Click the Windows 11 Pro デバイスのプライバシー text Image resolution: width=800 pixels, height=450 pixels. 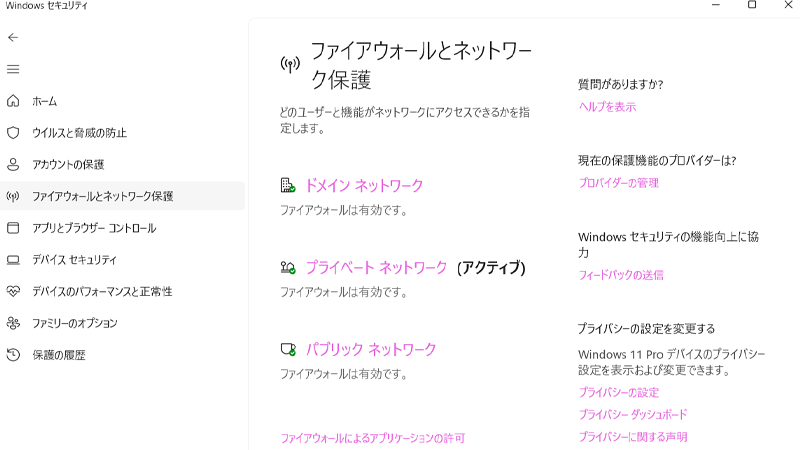coord(671,362)
